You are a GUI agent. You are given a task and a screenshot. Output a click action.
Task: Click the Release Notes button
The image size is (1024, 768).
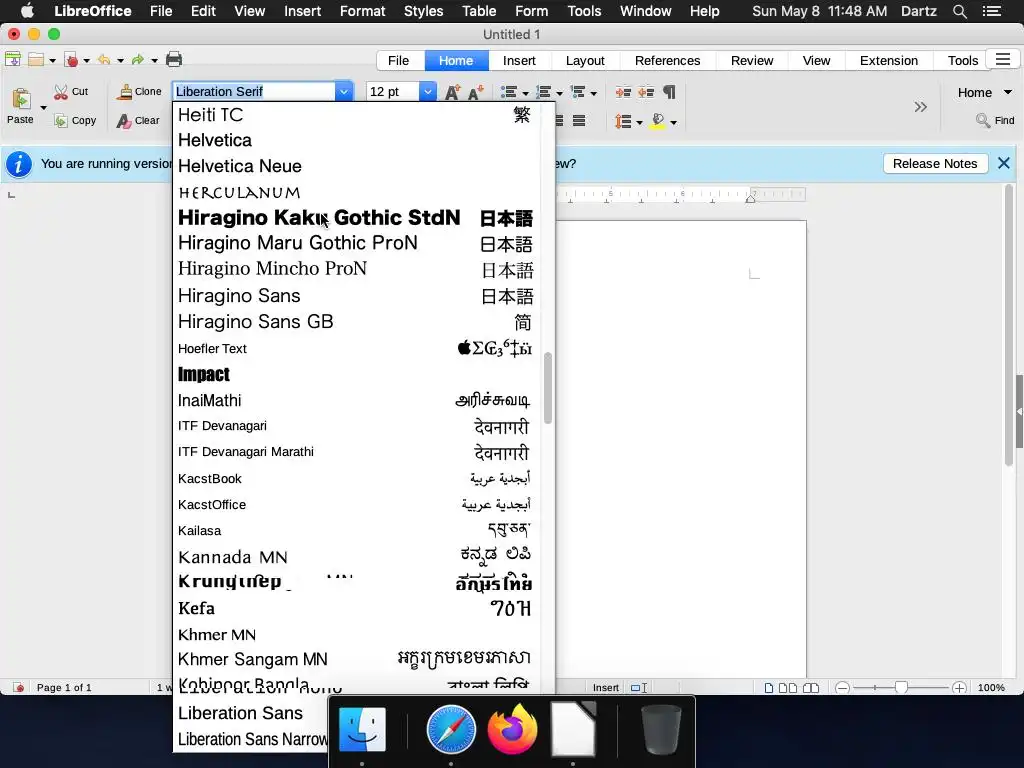coord(935,163)
